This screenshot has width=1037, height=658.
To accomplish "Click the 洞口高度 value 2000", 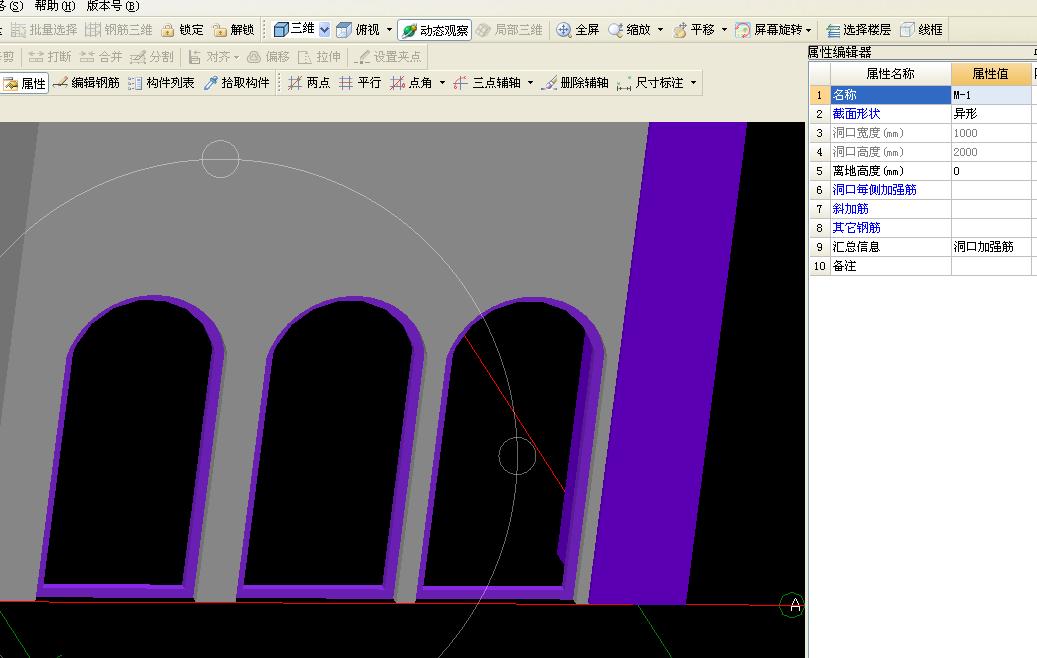I will click(991, 152).
